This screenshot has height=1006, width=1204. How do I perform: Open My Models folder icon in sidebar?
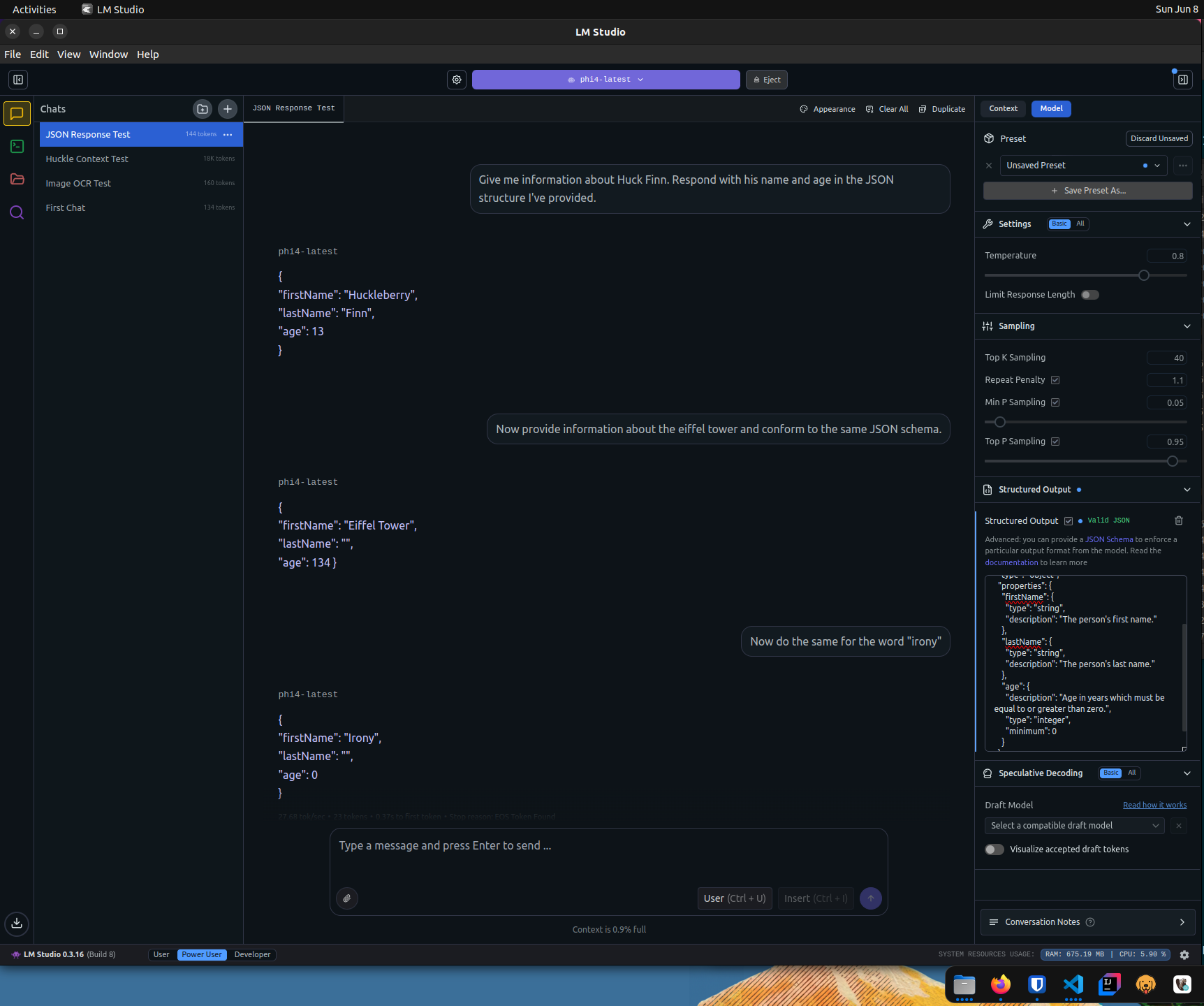[17, 179]
